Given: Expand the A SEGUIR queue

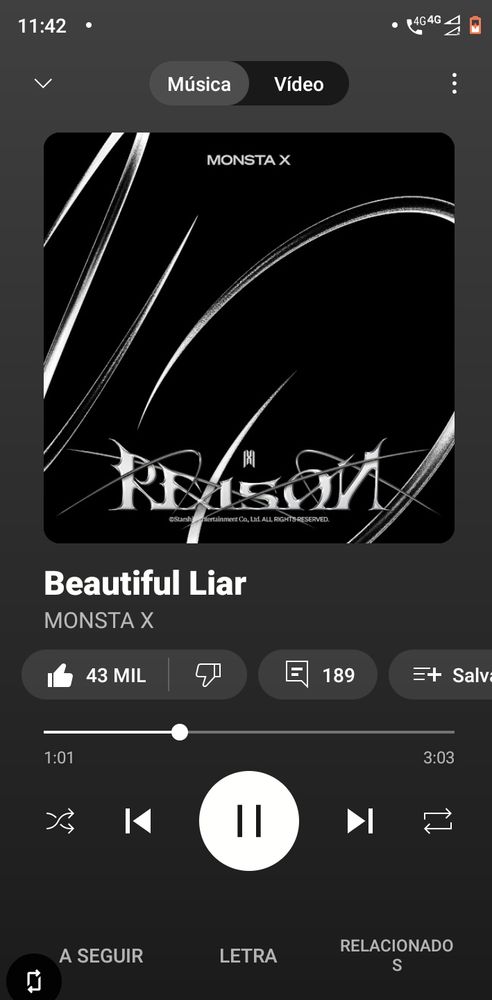Looking at the screenshot, I should (x=101, y=956).
